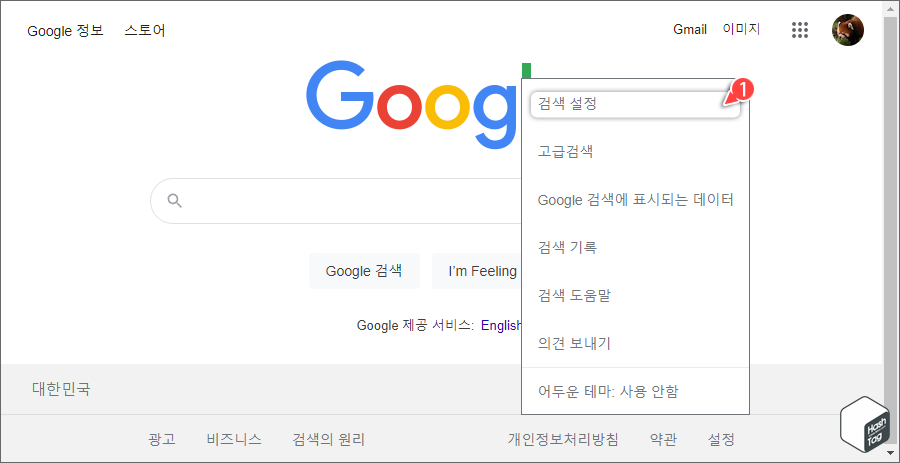
Task: Open Google 검색에 표시되는 데이터 menu entry
Action: 635,200
